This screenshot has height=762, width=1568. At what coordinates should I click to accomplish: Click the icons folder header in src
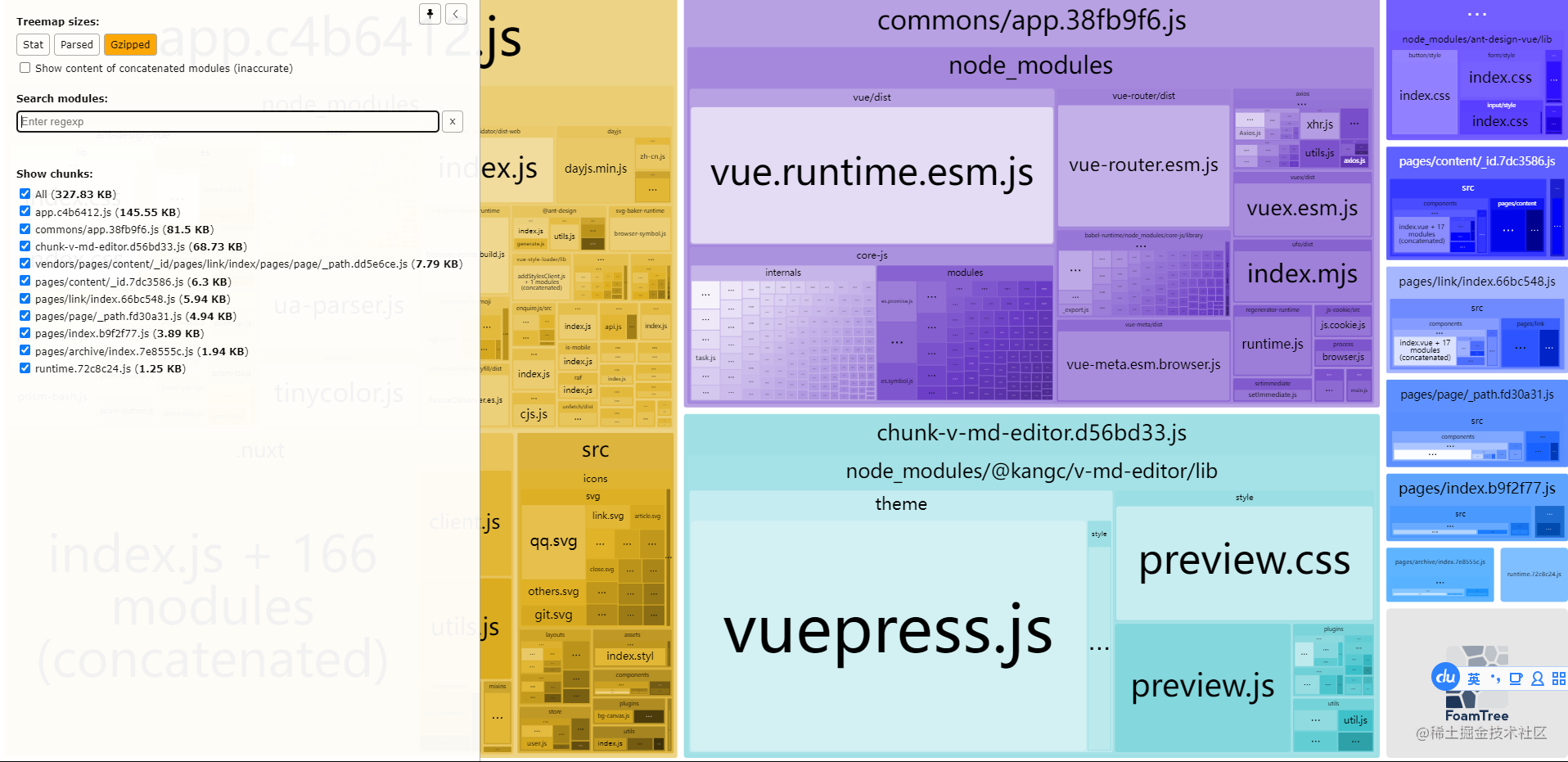595,479
